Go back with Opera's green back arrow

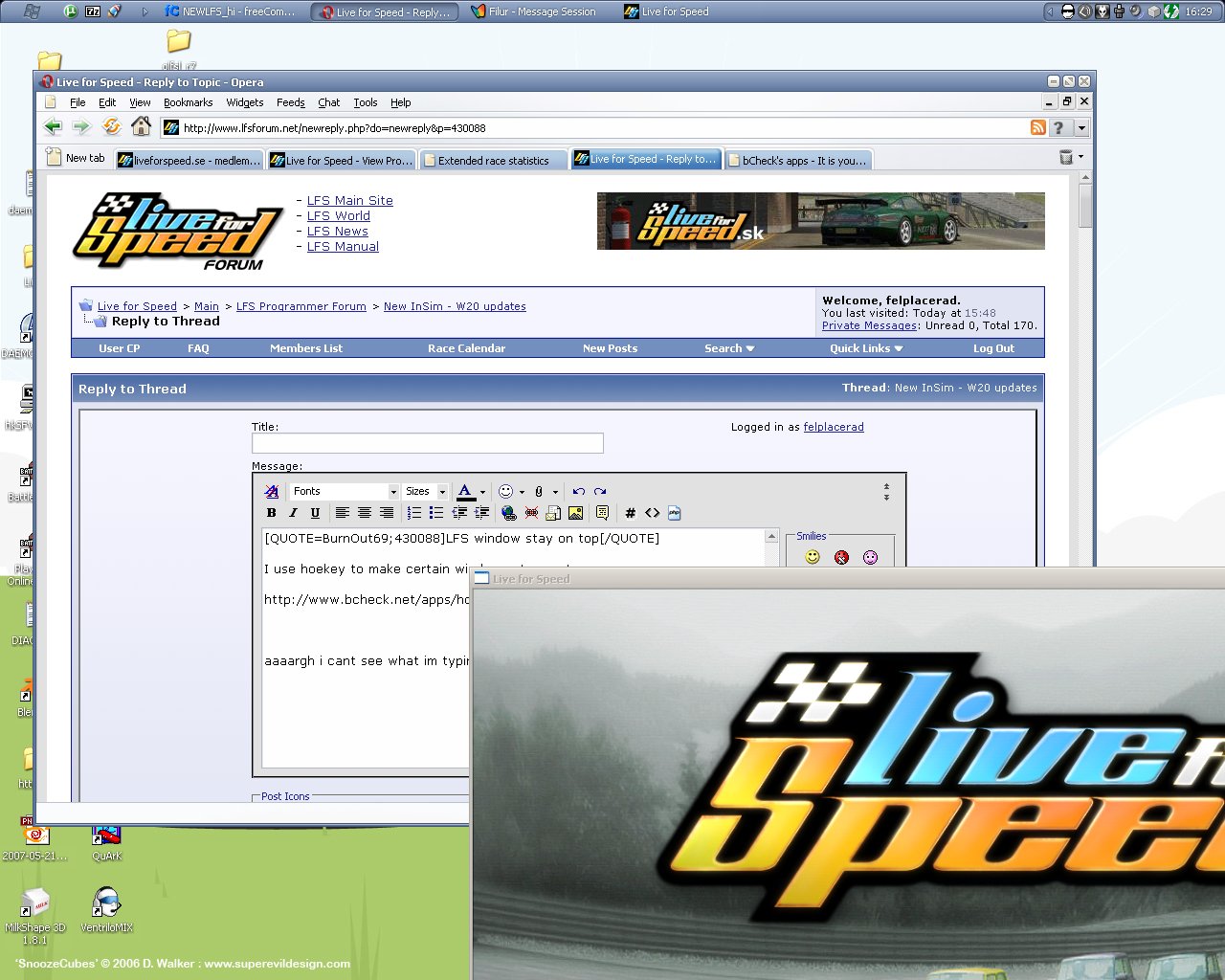53,126
